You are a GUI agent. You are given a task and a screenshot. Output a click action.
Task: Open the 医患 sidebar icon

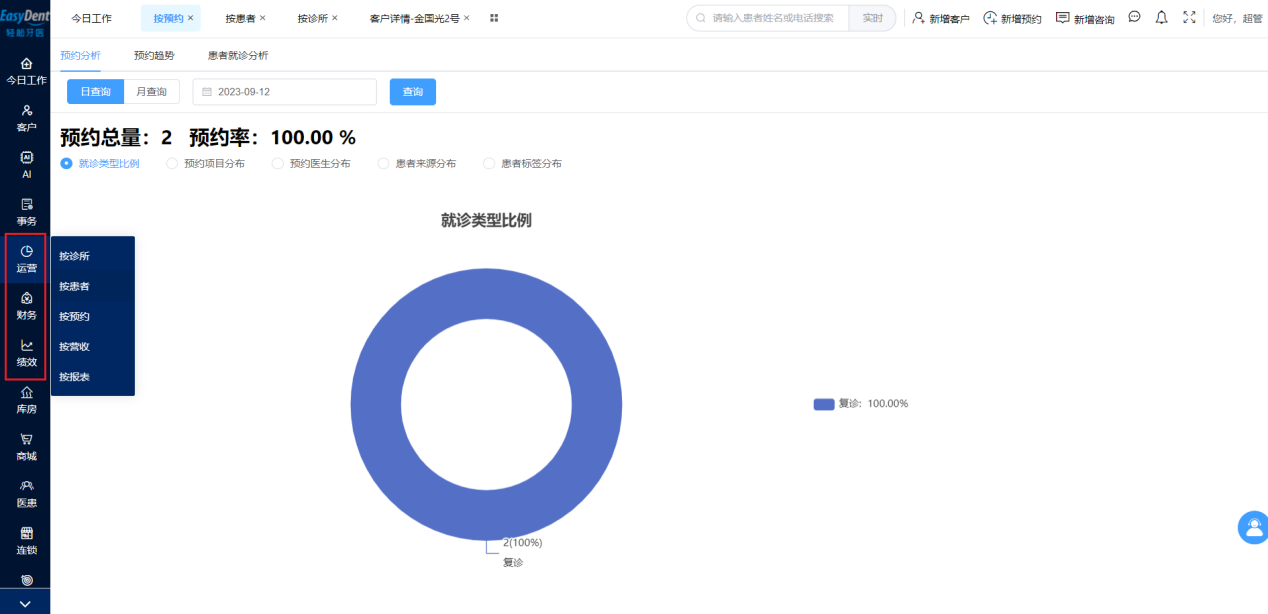(x=26, y=486)
